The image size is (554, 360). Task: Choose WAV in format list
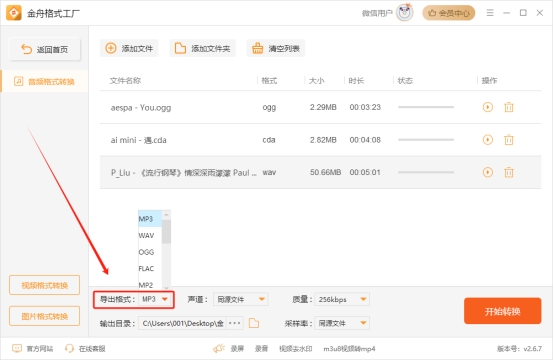(150, 235)
